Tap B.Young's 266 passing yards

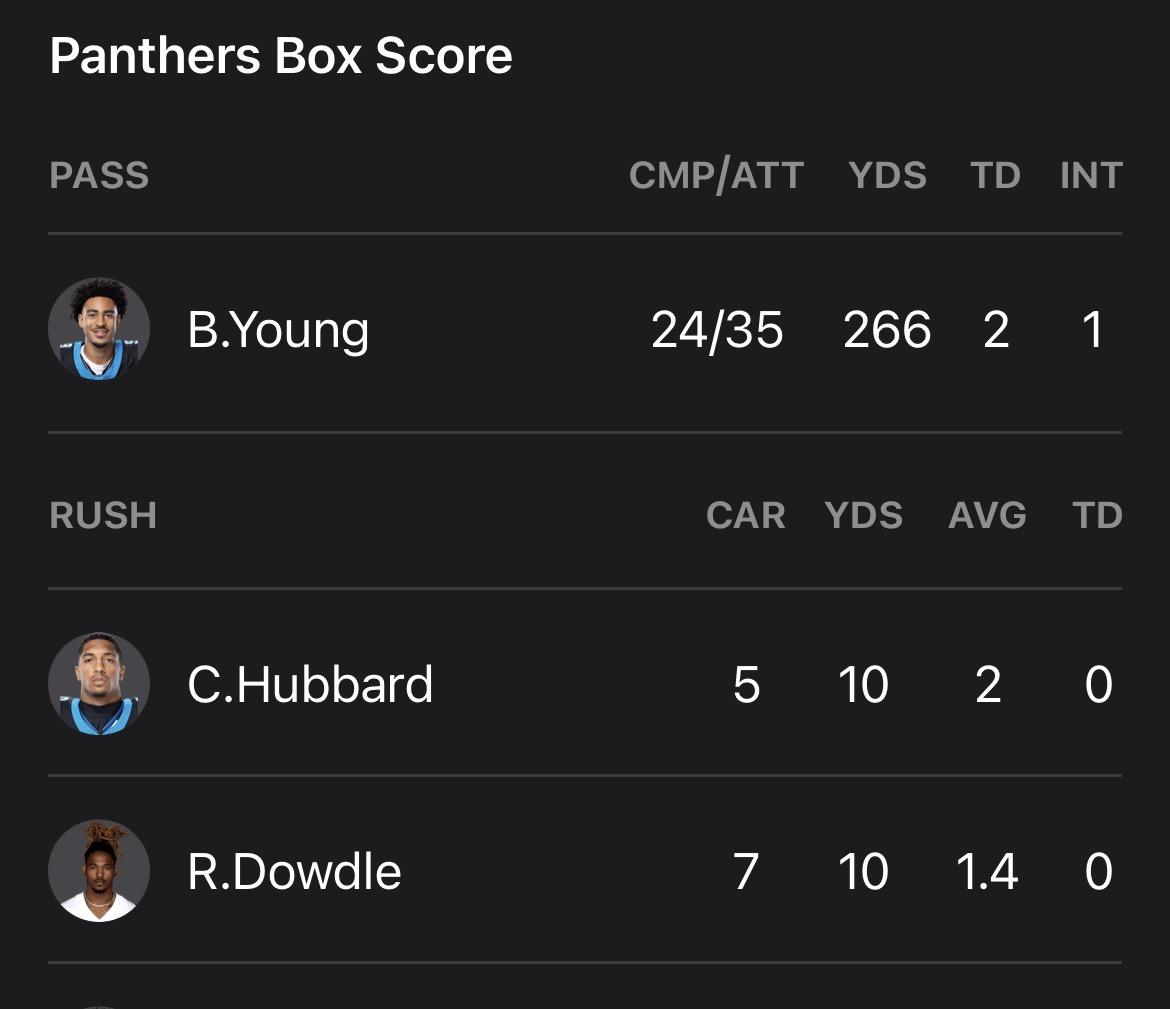tap(887, 330)
